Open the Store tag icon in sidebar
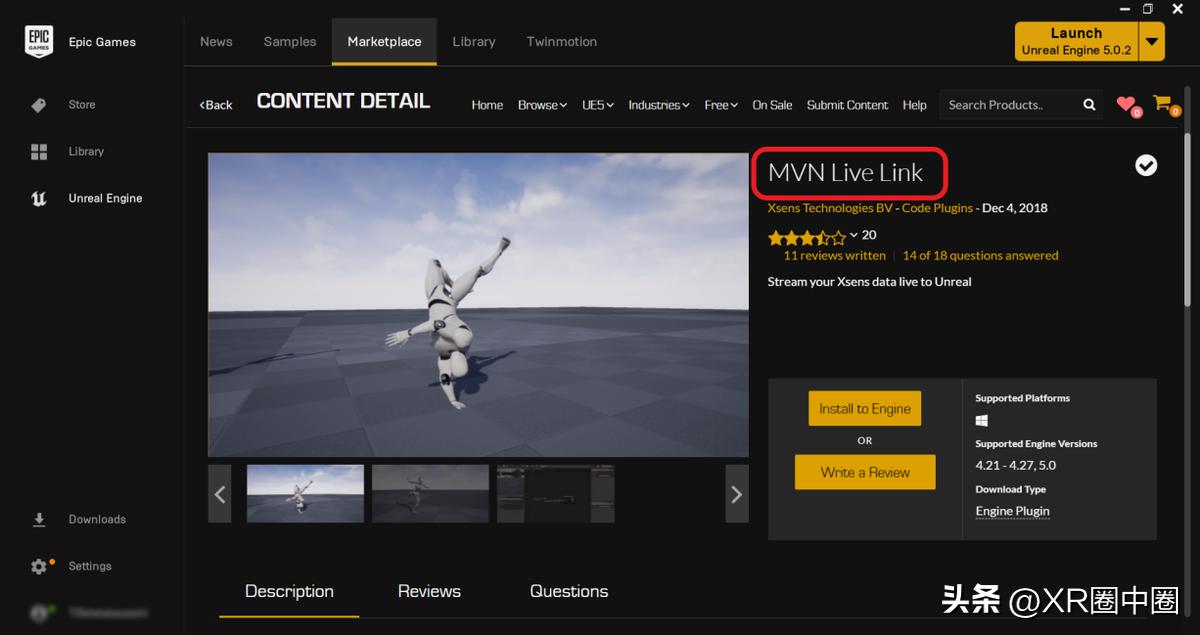Screen dimensions: 1200x635 [39, 105]
